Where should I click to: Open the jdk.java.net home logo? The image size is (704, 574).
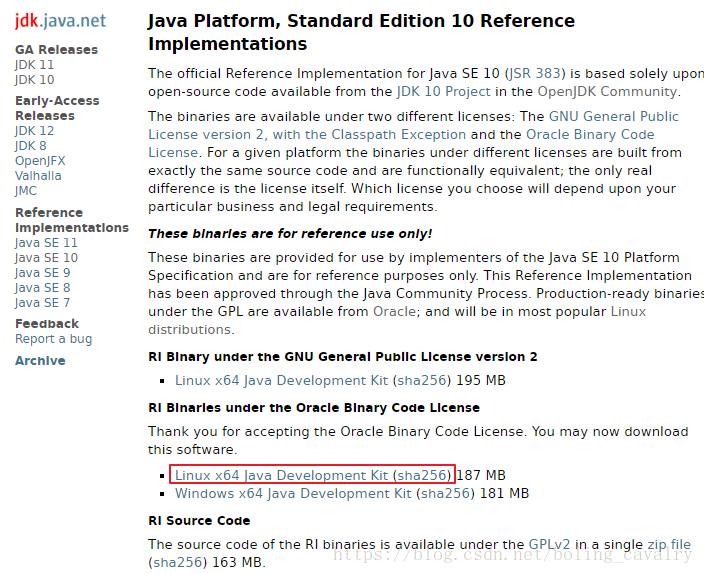pyautogui.click(x=60, y=21)
